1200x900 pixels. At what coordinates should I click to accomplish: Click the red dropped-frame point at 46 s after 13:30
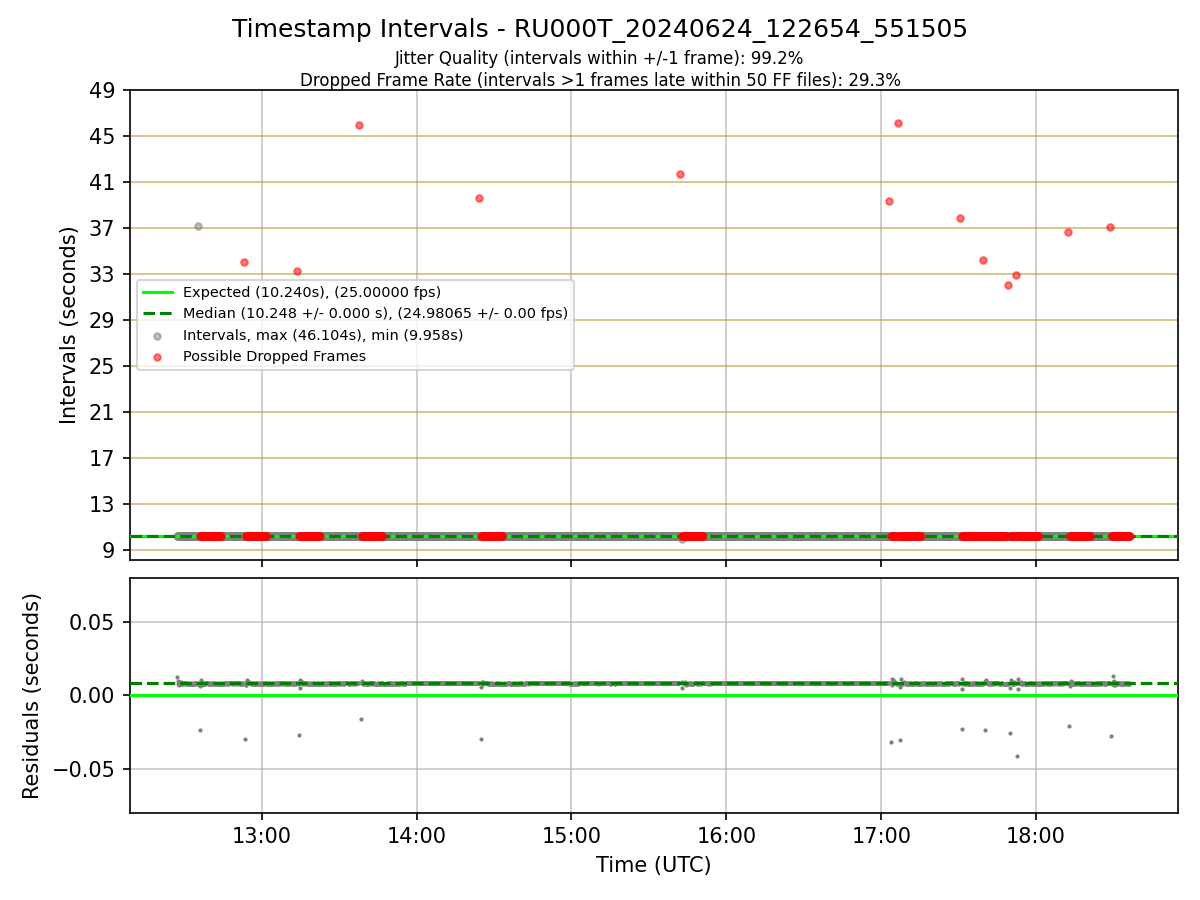[359, 125]
